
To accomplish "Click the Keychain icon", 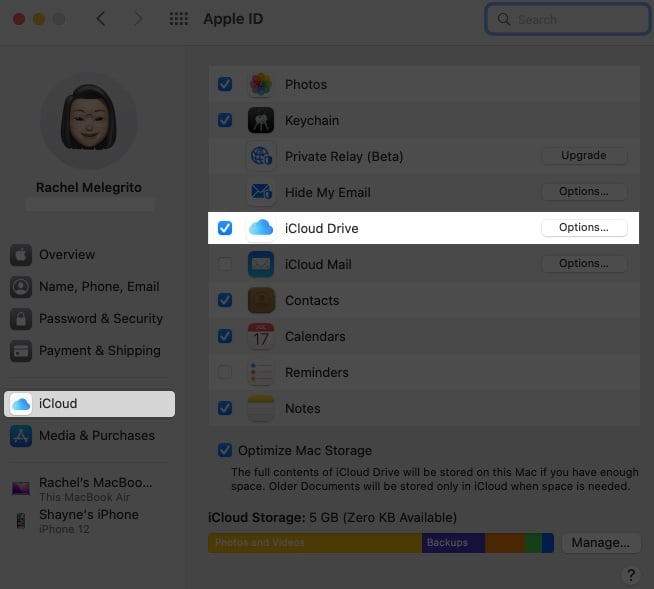I will (261, 120).
